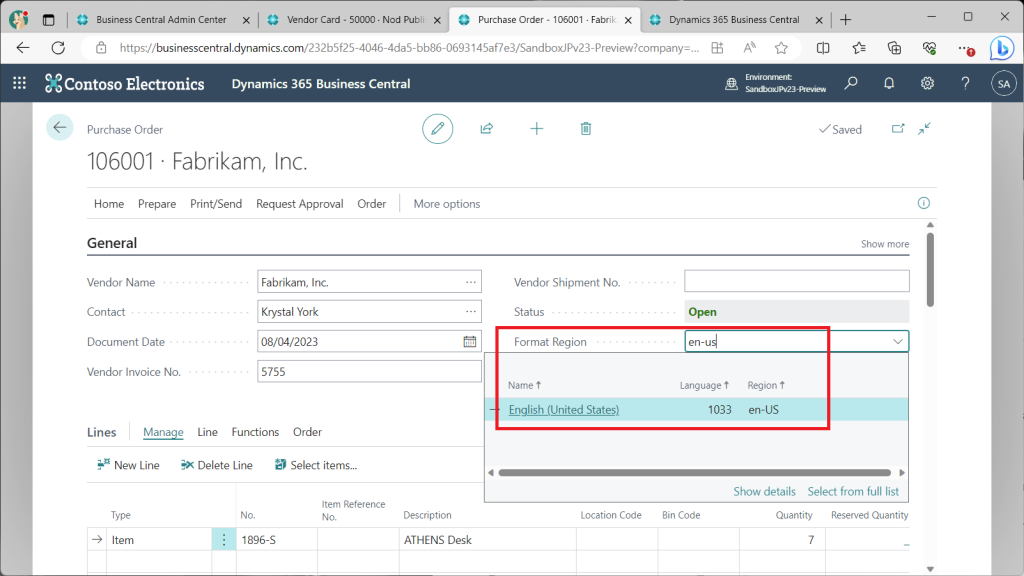Screen dimensions: 1024x576
Task: Select the Manage tab in Lines
Action: pyautogui.click(x=163, y=432)
